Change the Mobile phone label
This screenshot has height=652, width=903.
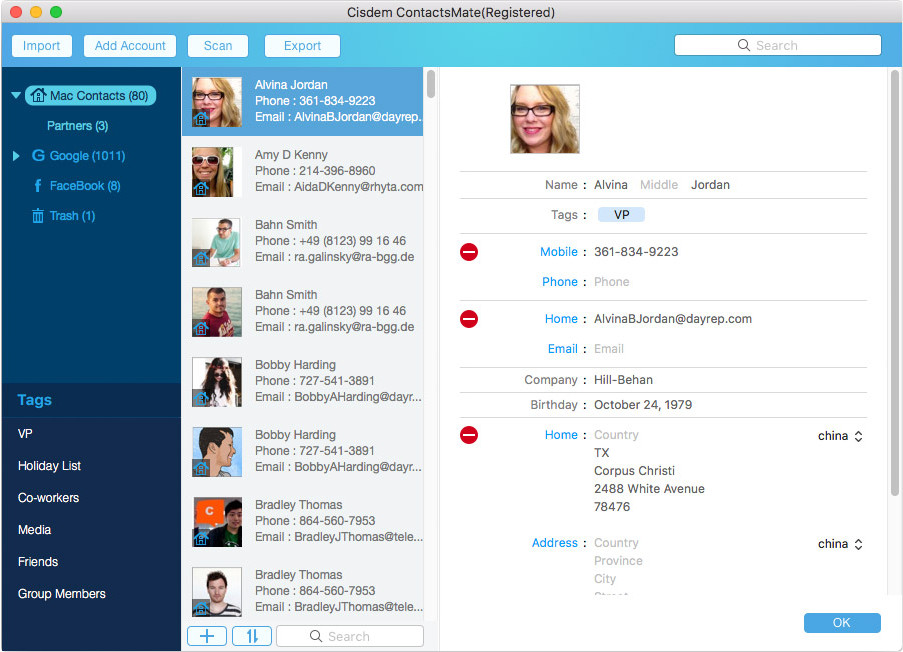point(559,252)
